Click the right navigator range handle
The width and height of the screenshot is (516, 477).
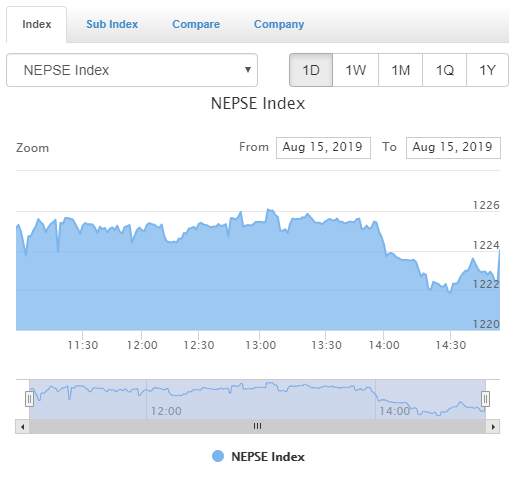pos(485,399)
